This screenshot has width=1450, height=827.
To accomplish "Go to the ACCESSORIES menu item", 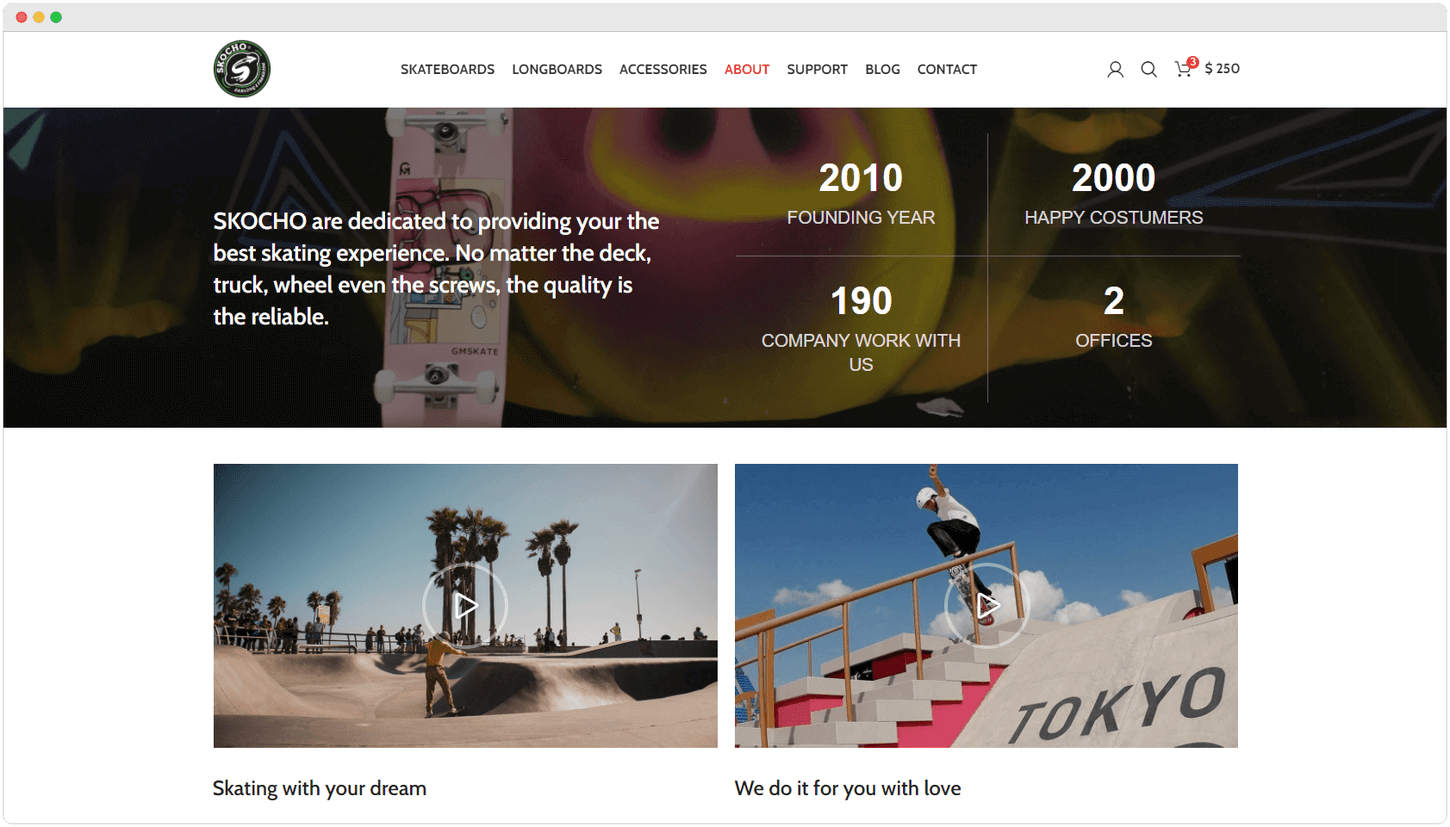I will [663, 69].
